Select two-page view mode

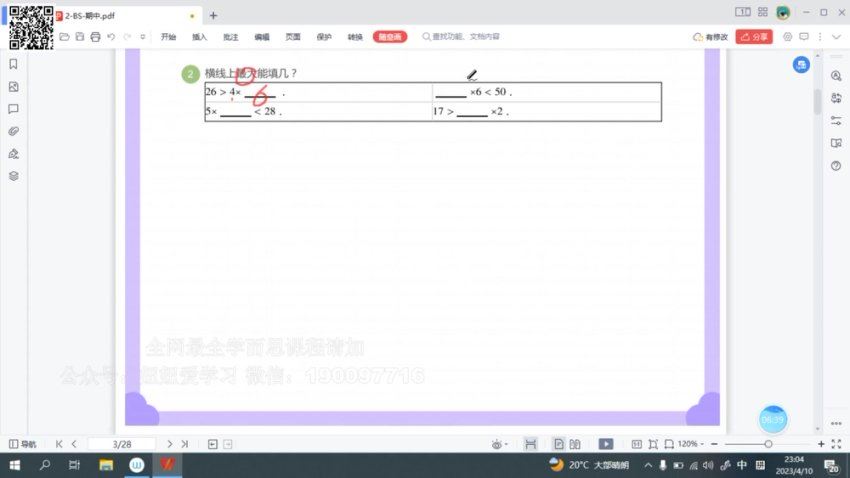(x=575, y=444)
